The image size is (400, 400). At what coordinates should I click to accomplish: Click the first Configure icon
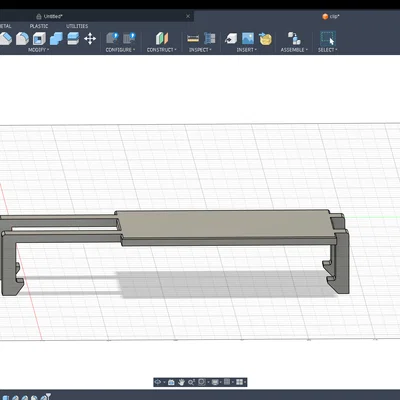112,38
